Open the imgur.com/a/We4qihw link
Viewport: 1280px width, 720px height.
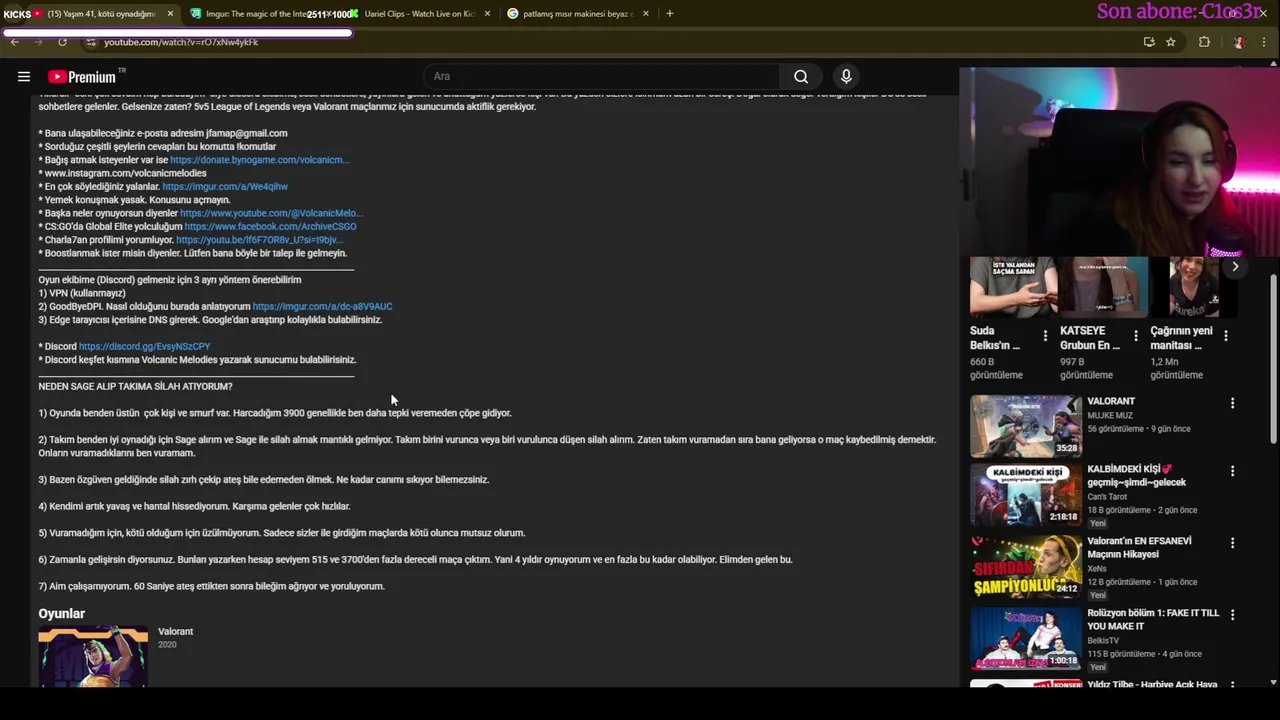pyautogui.click(x=225, y=186)
